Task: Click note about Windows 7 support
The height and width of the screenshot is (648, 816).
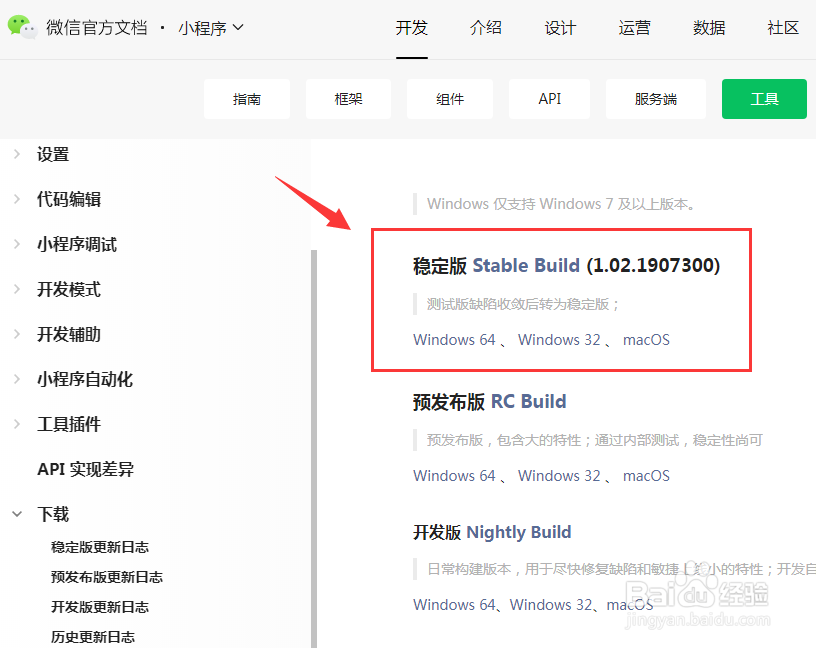Action: tap(561, 204)
